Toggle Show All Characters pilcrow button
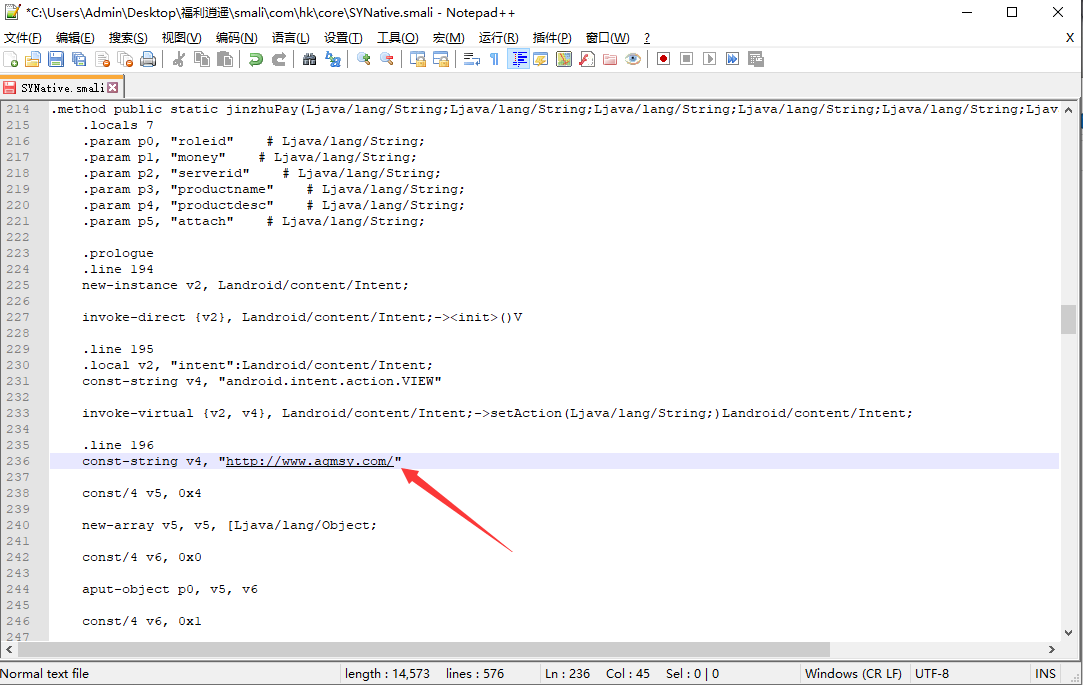Screen dimensions: 1083x685 [x=494, y=60]
